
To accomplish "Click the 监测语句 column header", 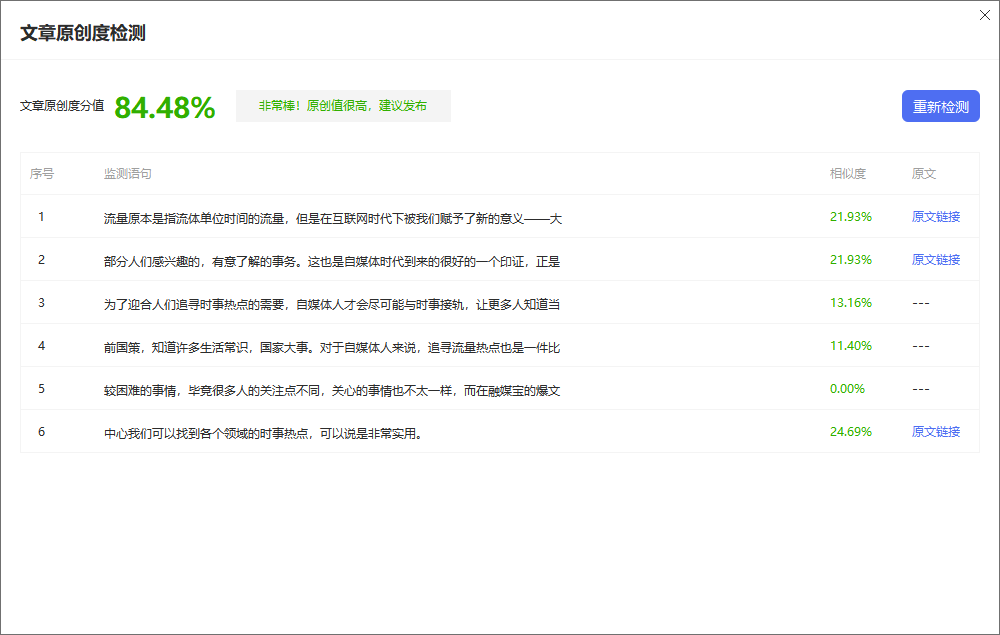I will click(128, 174).
